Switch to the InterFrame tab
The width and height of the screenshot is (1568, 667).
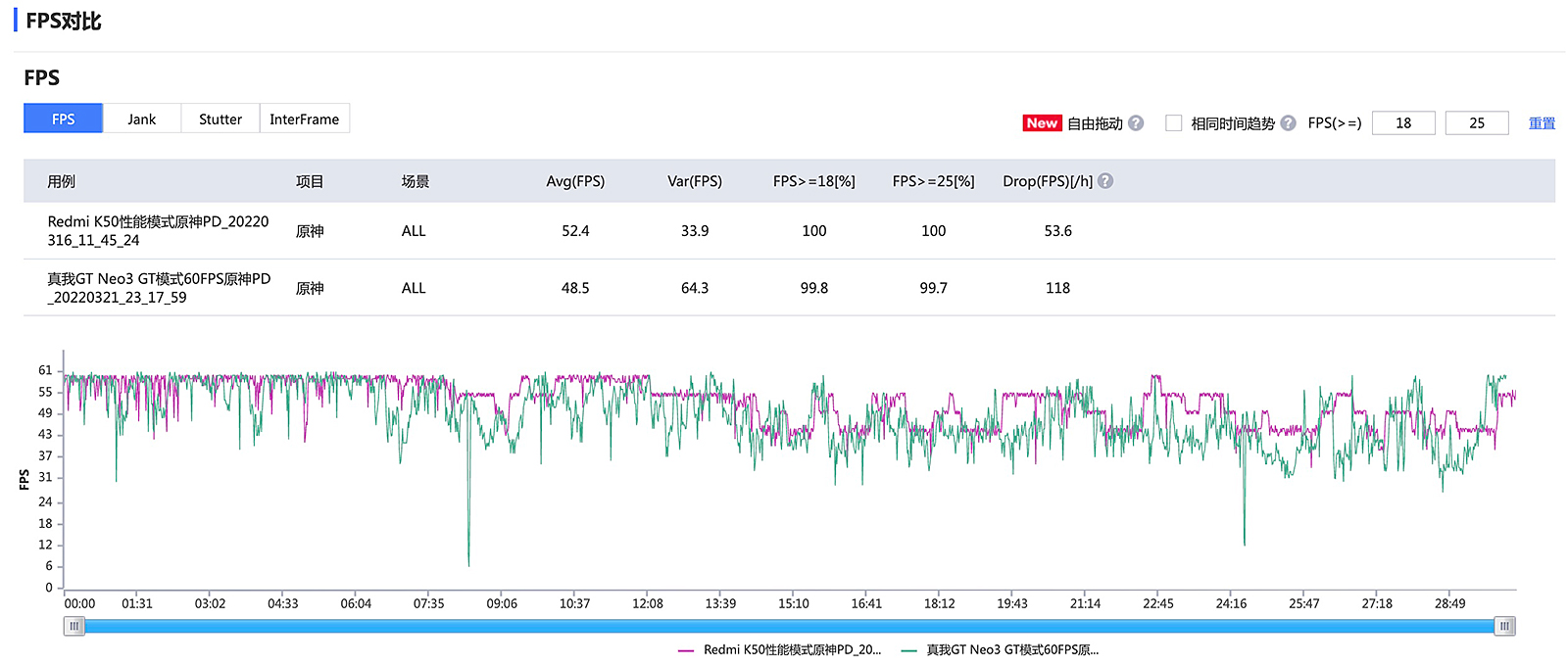[x=304, y=119]
